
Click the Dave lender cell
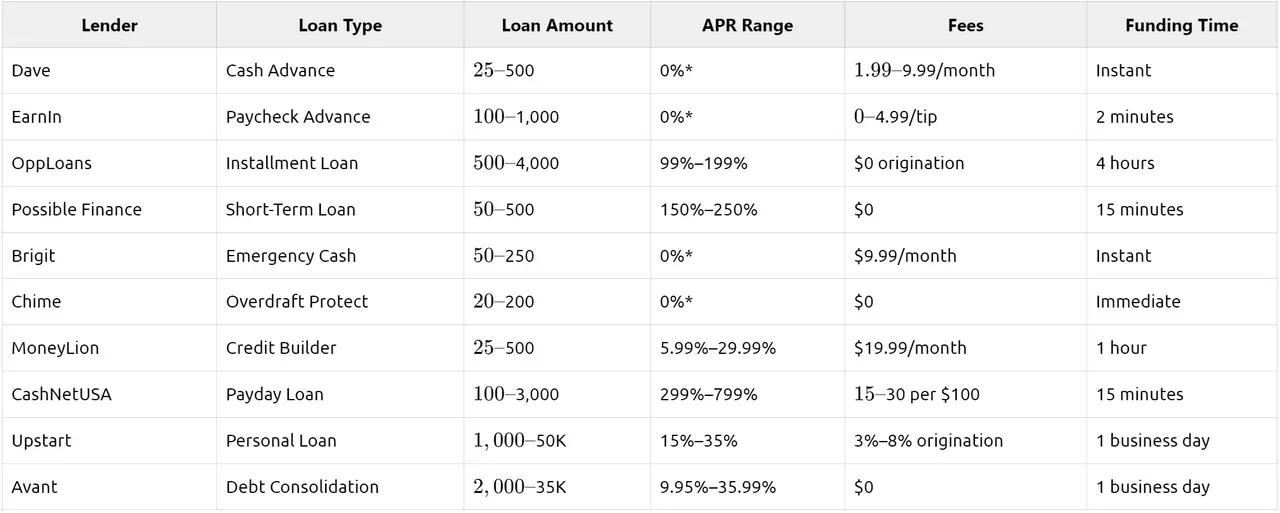[x=109, y=71]
